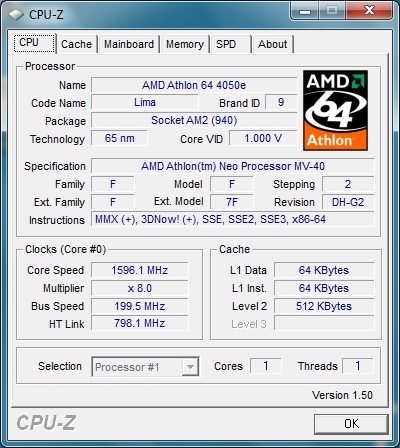This screenshot has width=400, height=448.
Task: Open the Mainboard tab
Action: point(129,44)
